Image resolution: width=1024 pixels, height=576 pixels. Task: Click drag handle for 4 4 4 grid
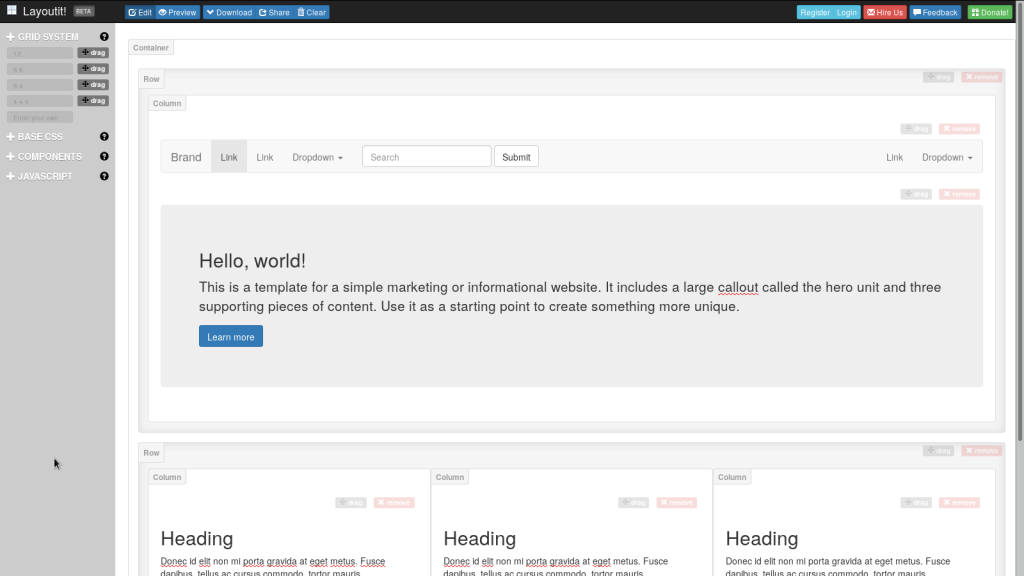click(x=93, y=101)
